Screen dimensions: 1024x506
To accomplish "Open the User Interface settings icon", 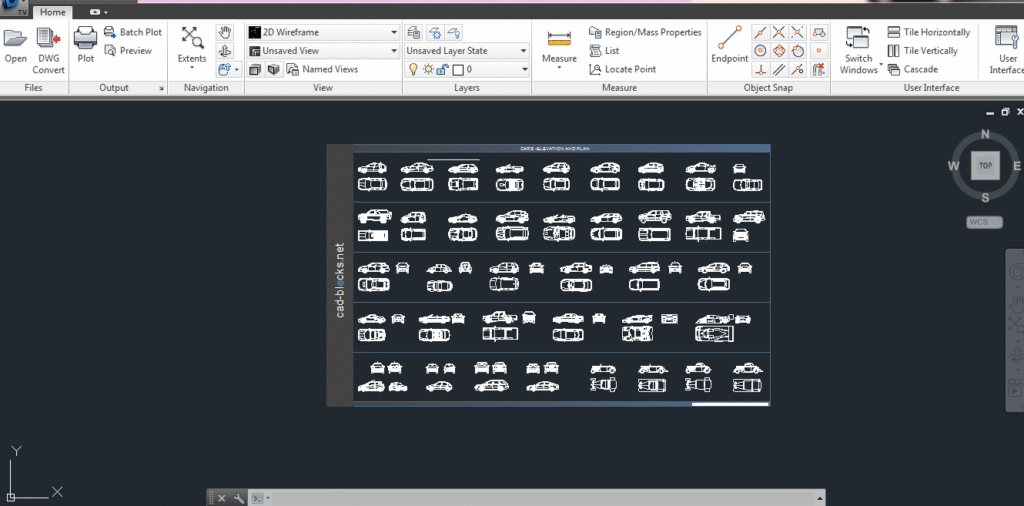I will 1007,39.
